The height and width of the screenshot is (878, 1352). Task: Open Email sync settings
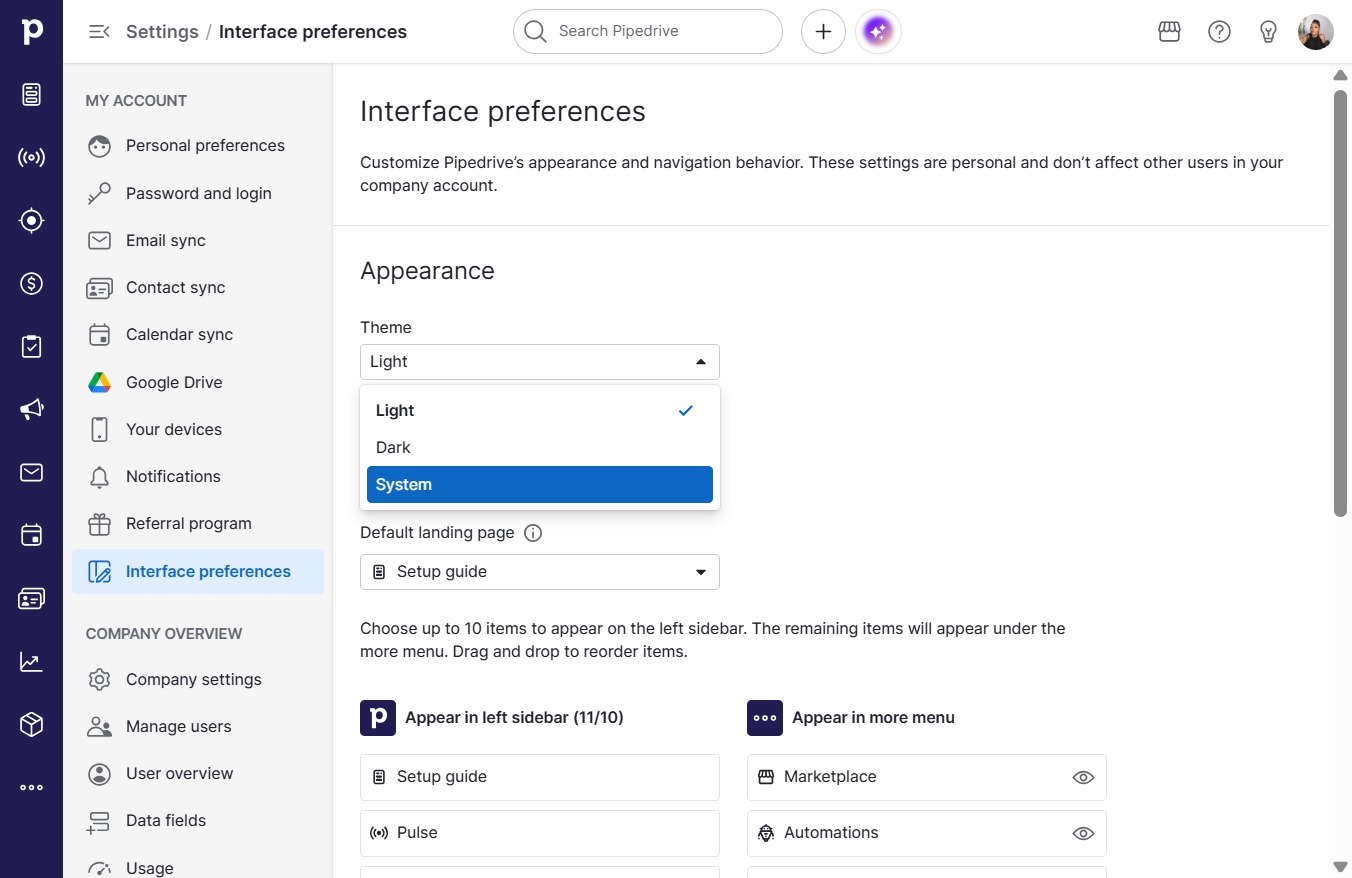click(198, 240)
